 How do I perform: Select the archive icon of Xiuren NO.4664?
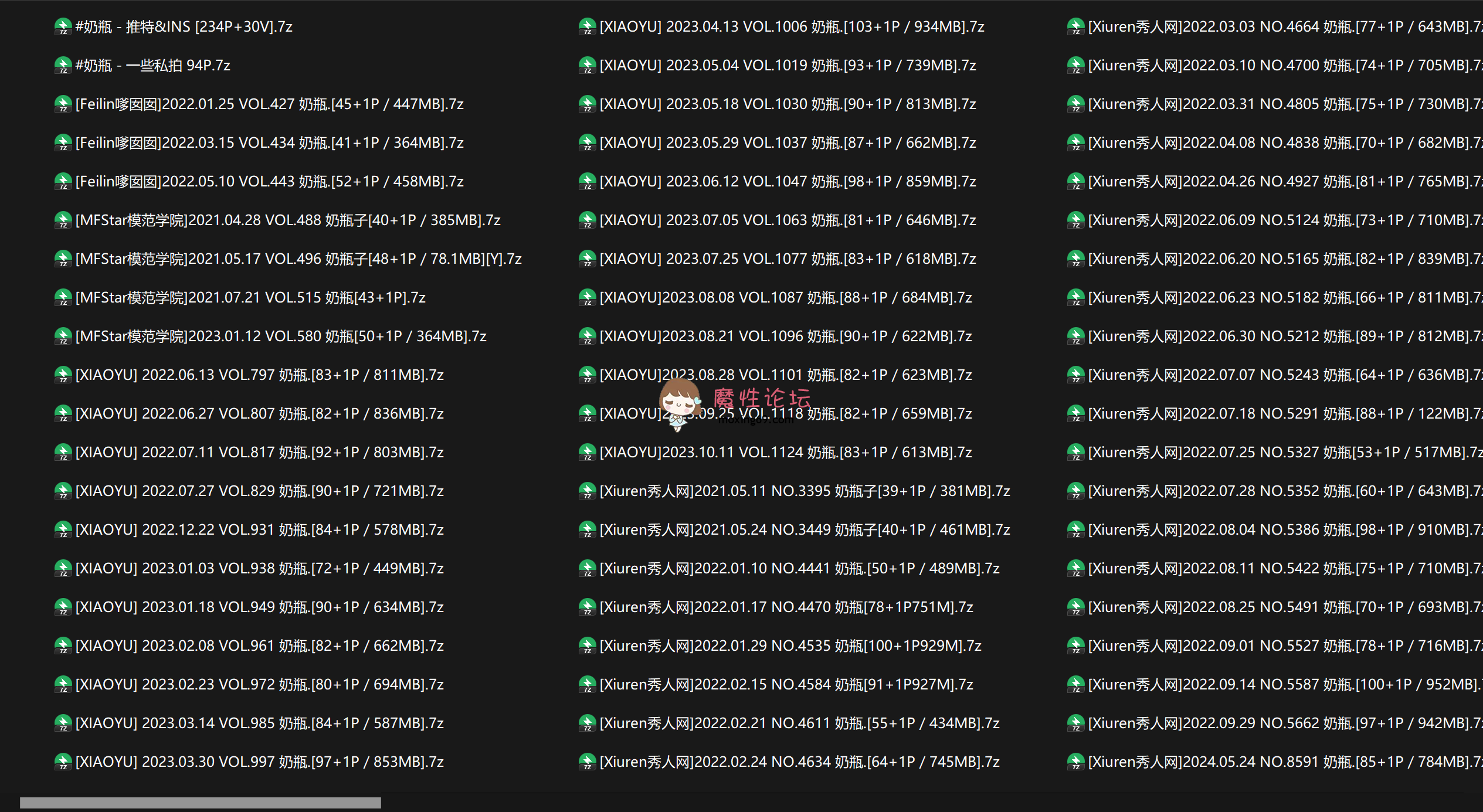pos(1075,27)
